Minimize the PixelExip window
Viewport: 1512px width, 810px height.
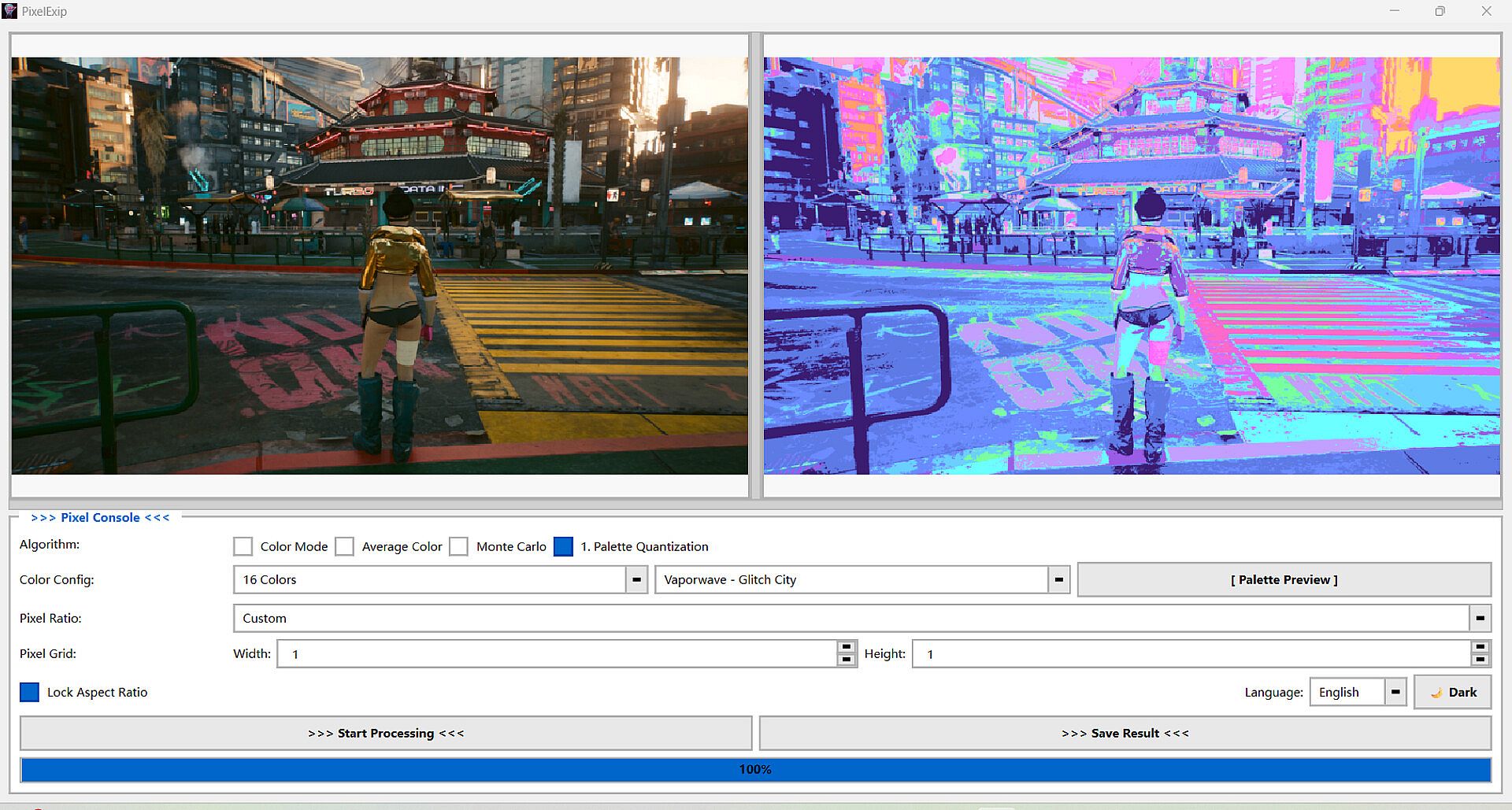pyautogui.click(x=1394, y=11)
